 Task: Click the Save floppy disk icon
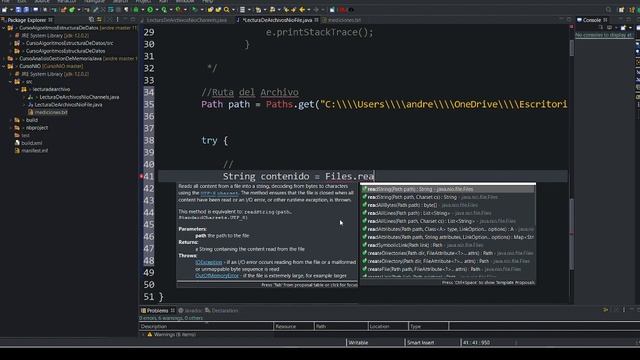(x=18, y=9)
